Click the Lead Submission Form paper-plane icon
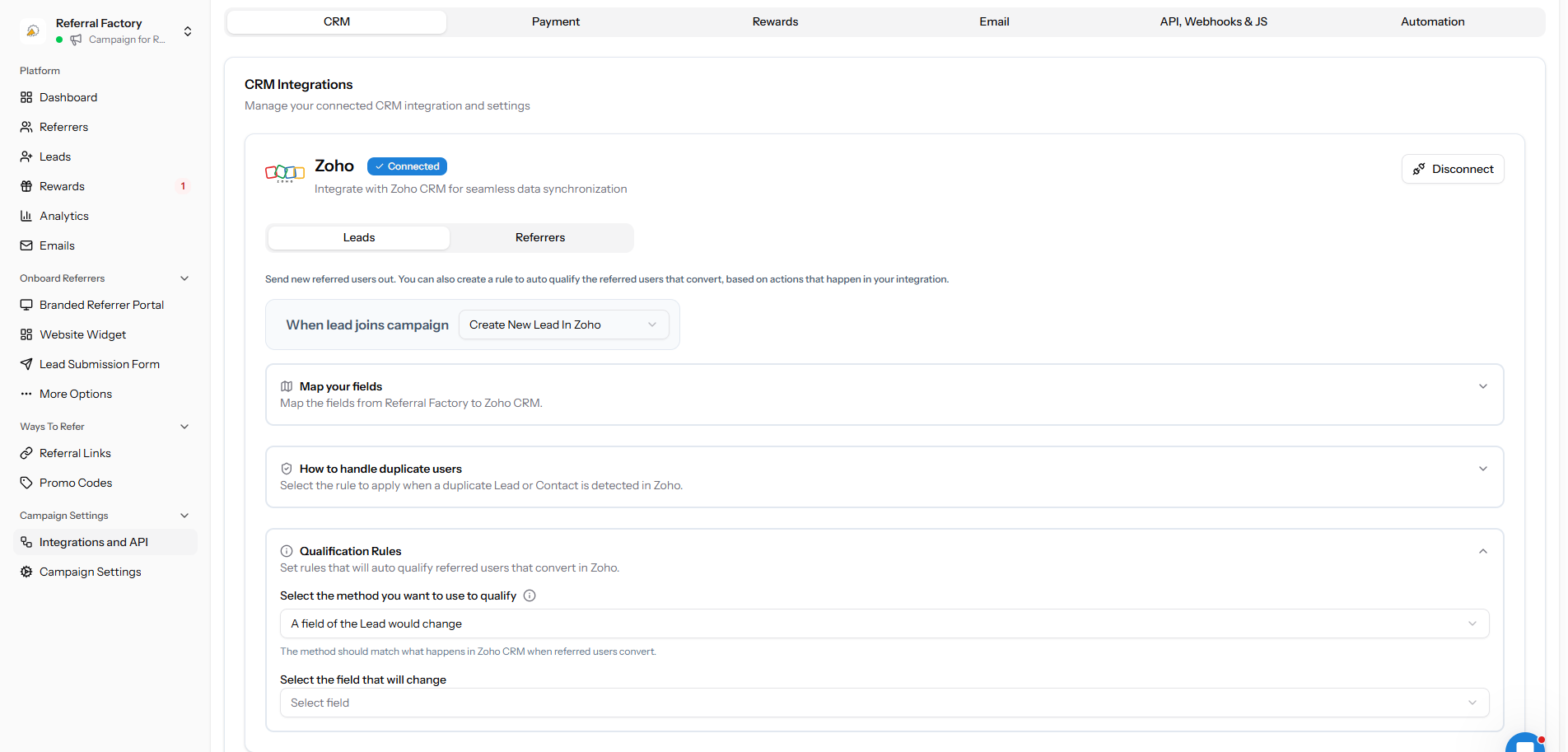Image resolution: width=1568 pixels, height=752 pixels. [26, 364]
